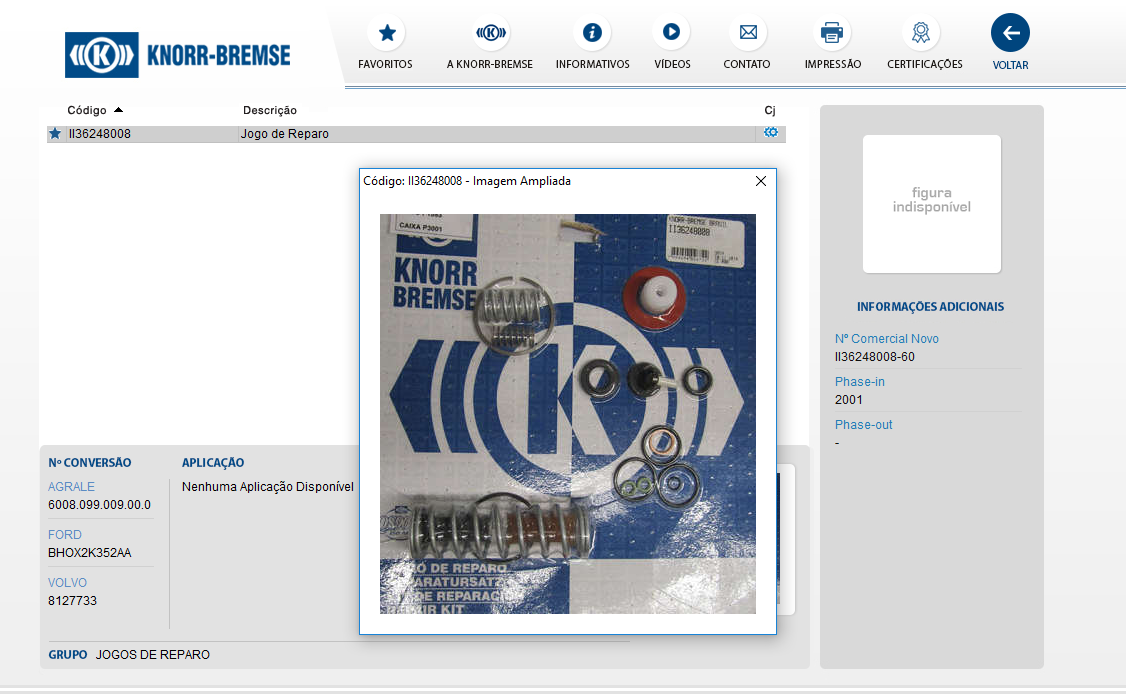This screenshot has width=1126, height=694.
Task: Open the Certificações ribbon icon
Action: tap(921, 33)
